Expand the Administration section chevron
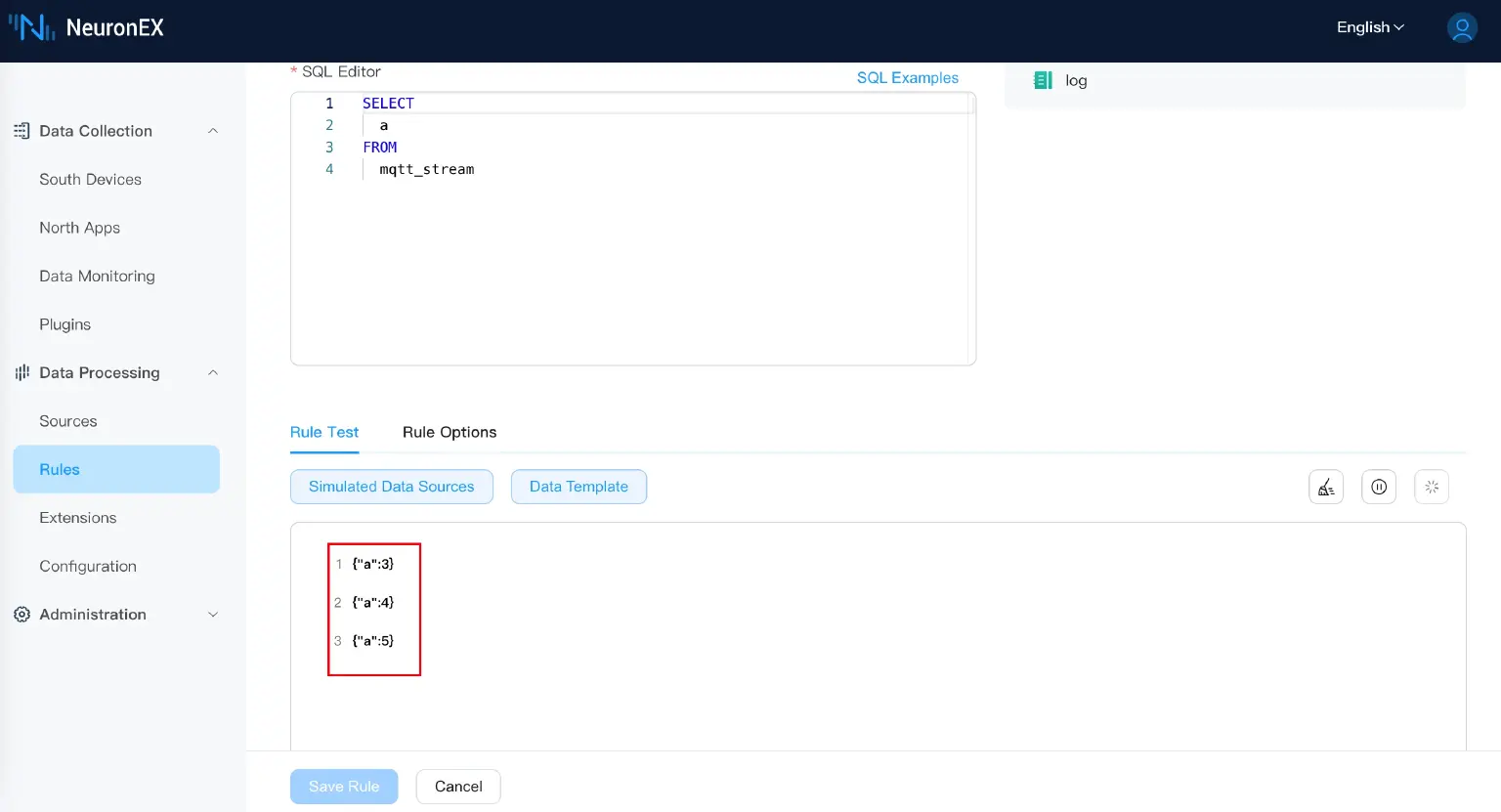Screen dimensions: 1501x812 point(213,615)
